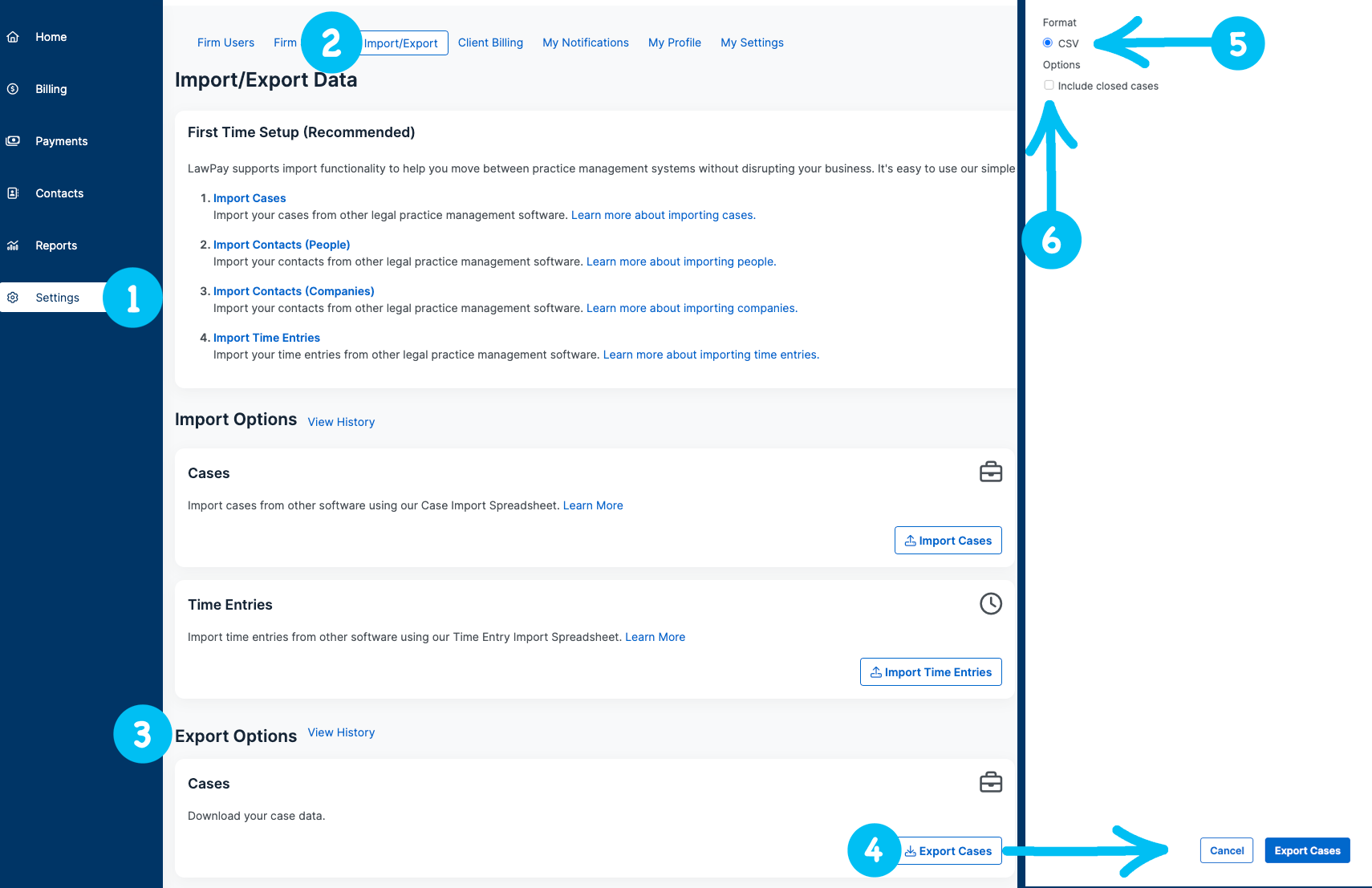This screenshot has height=888, width=1372.
Task: Click the Payments cash icon in sidebar
Action: [13, 141]
